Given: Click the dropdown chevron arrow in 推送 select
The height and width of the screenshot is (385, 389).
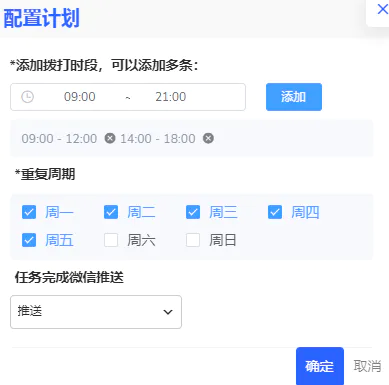Looking at the screenshot, I should 168,312.
